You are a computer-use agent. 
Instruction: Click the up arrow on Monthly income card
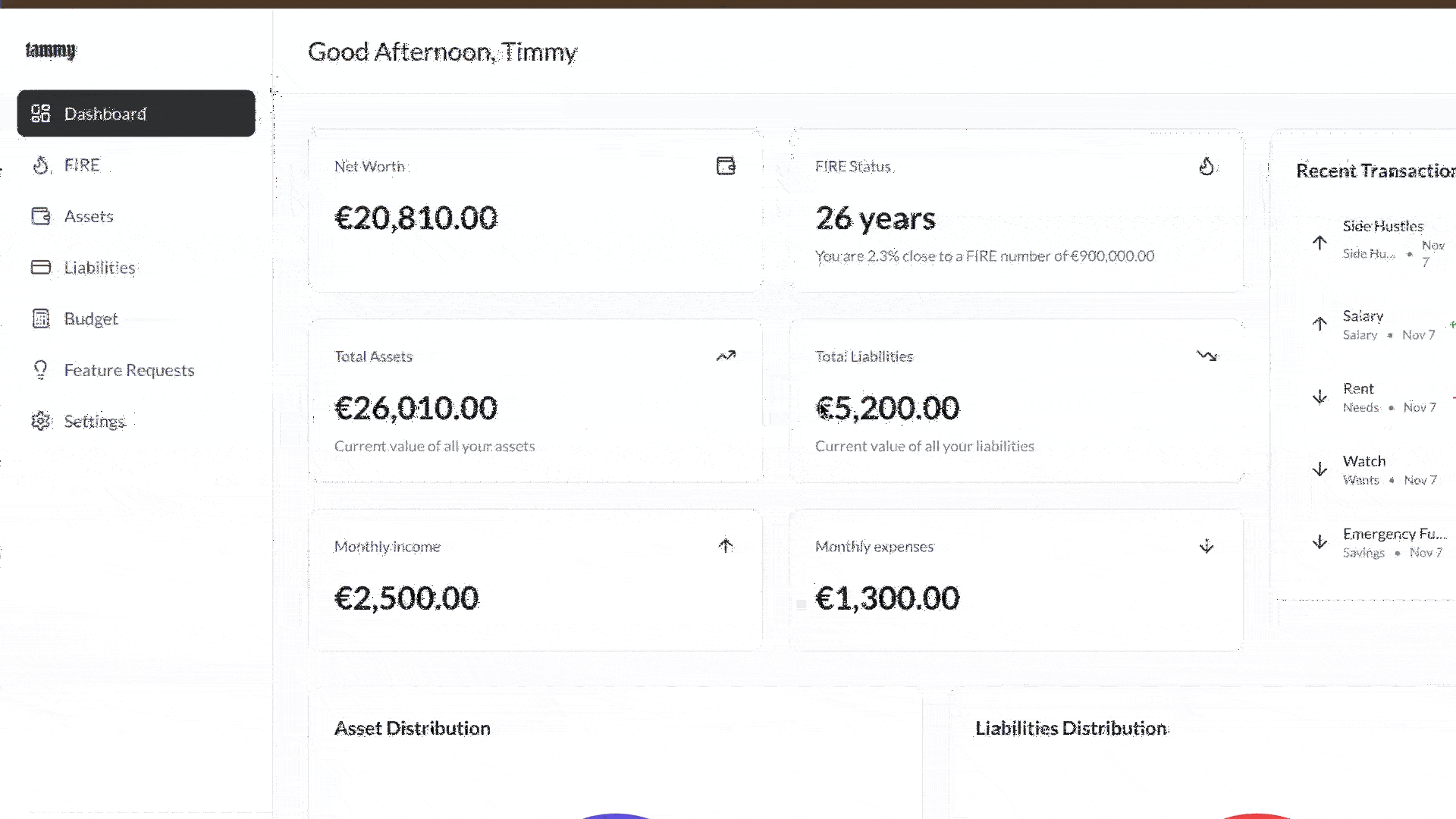[726, 546]
